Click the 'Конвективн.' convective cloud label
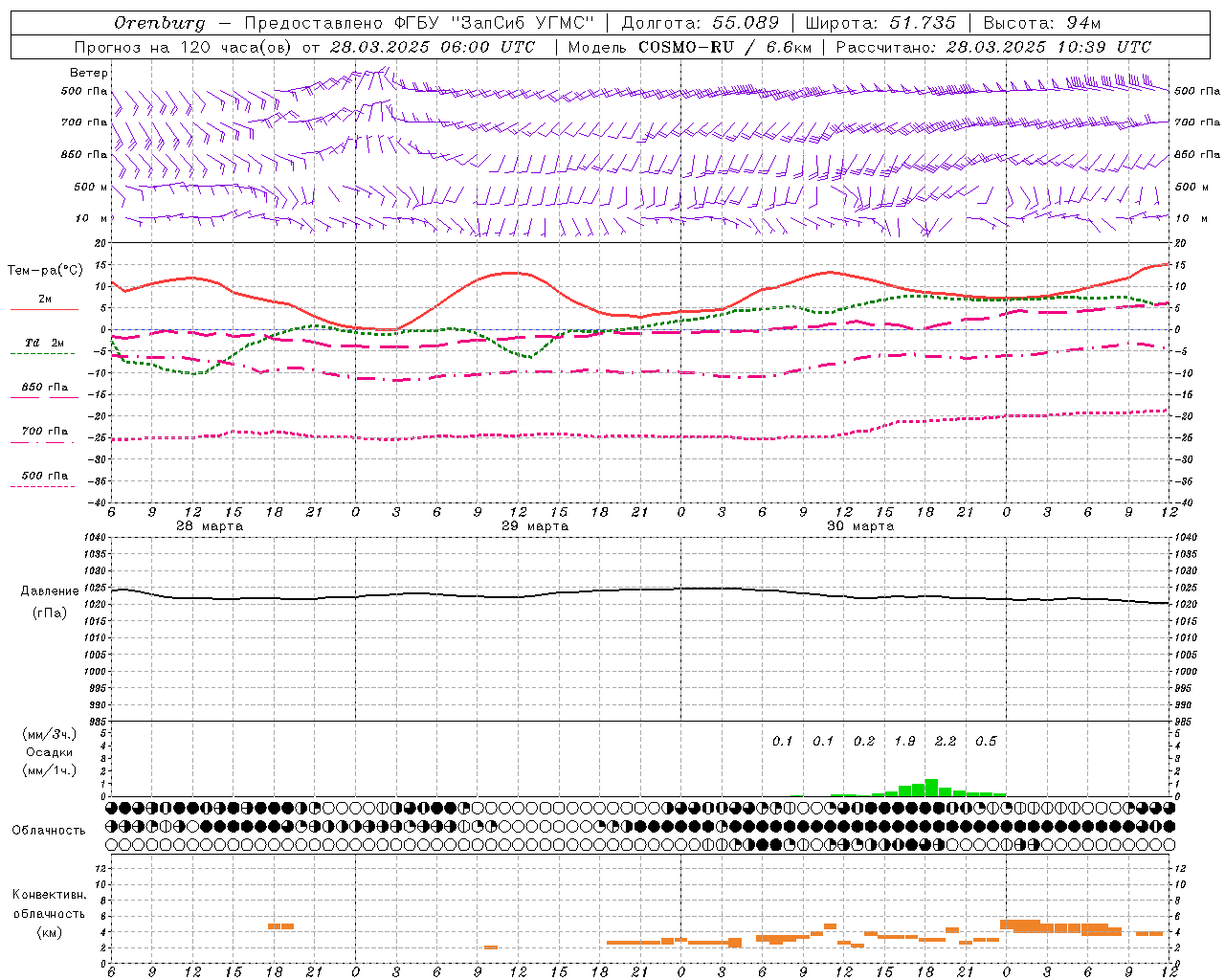This screenshot has height=980, width=1225. pos(50,895)
